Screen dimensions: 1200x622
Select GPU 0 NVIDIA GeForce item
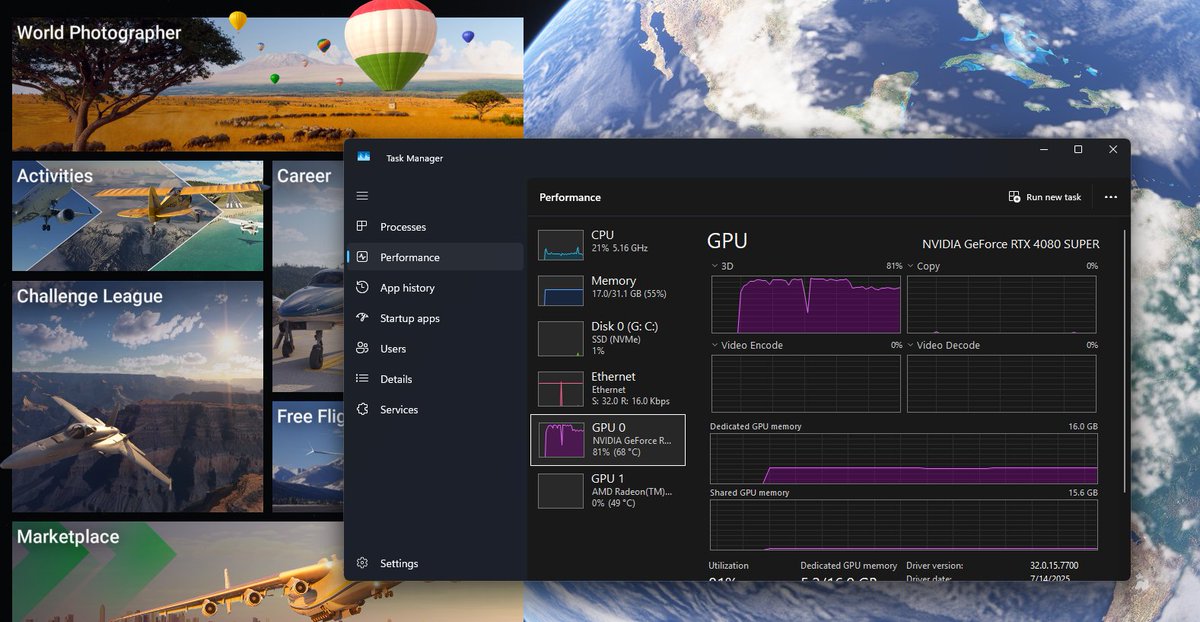[x=608, y=440]
